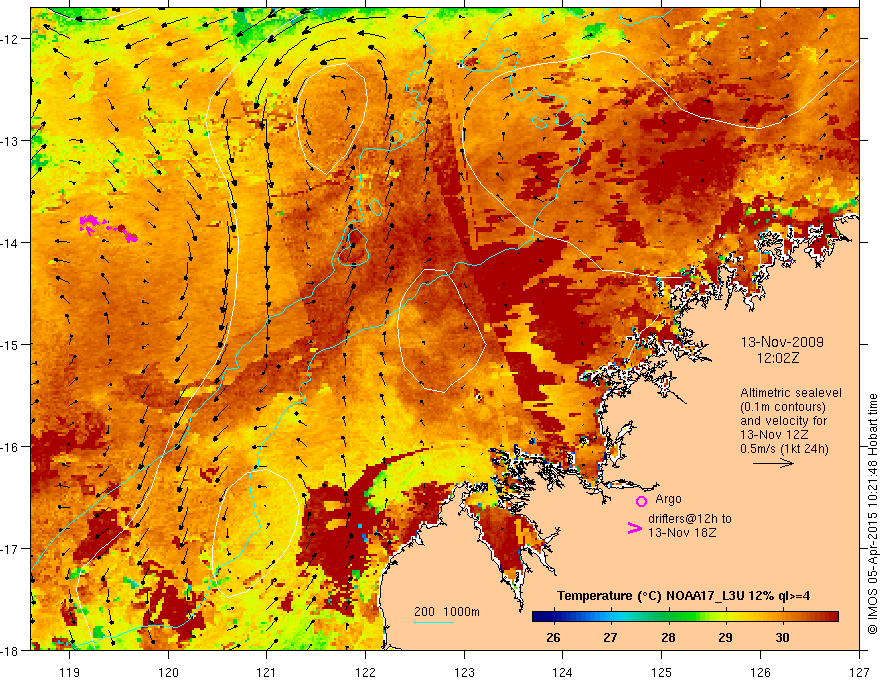This screenshot has height=680, width=880.
Task: Click the '-12' latitude axis label
Action: click(x=10, y=39)
